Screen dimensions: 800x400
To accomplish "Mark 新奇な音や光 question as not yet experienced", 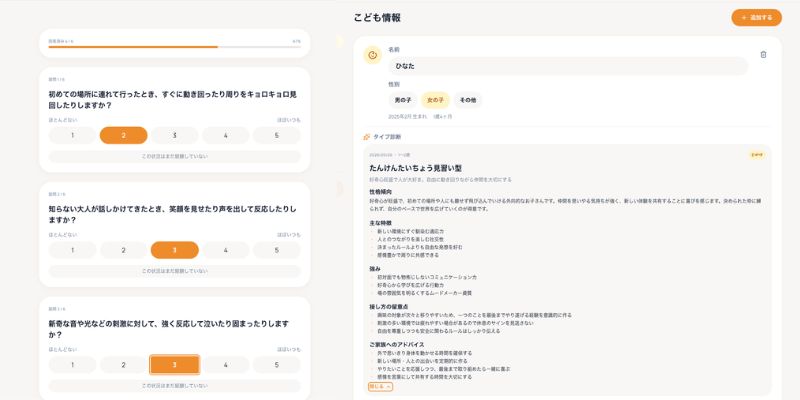I will (174, 386).
